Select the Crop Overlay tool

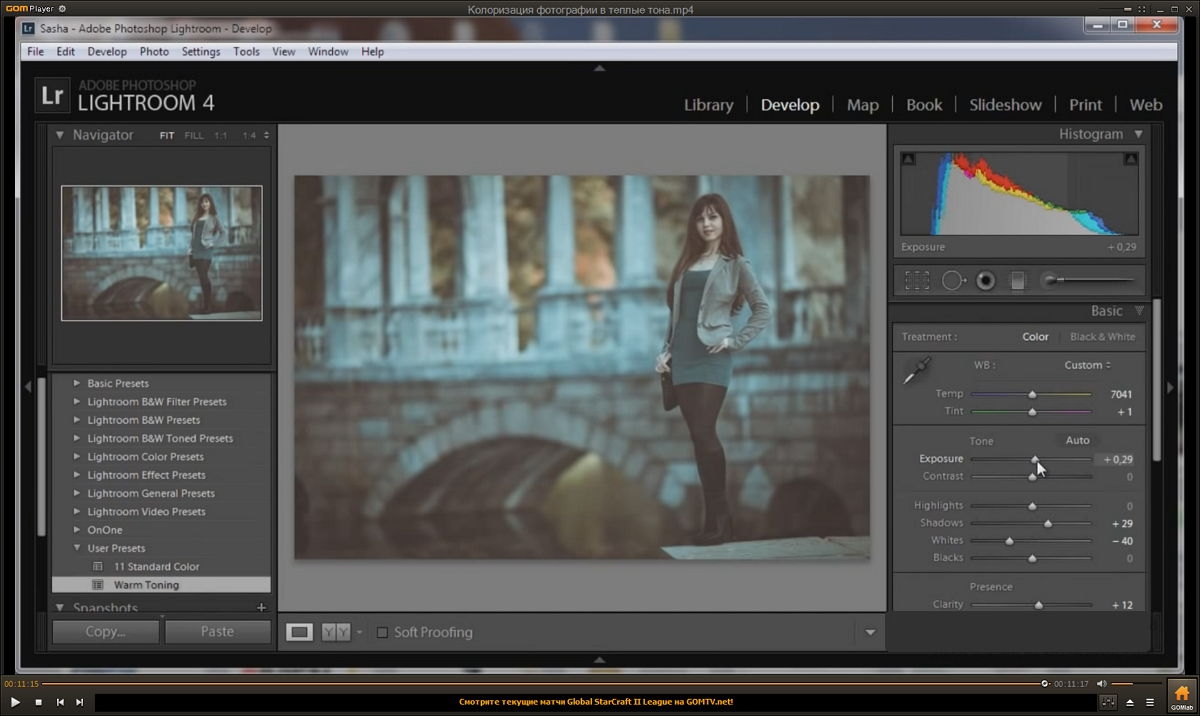(916, 281)
